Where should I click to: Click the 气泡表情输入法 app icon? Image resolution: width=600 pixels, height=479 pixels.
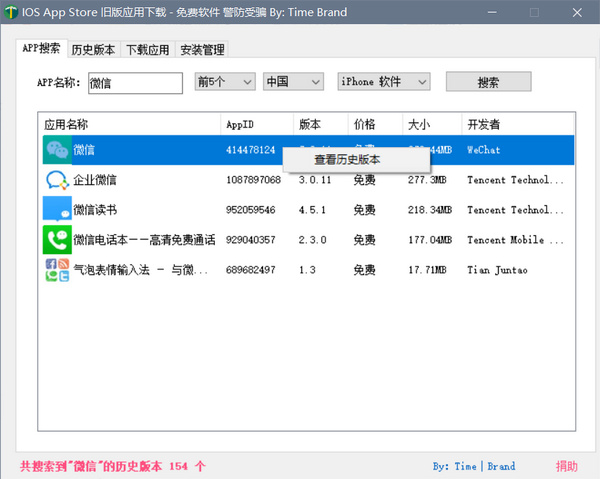[56, 270]
